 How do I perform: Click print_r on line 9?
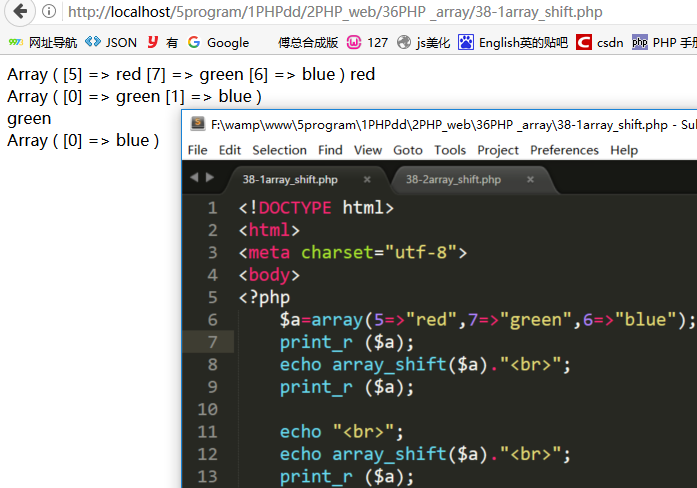point(316,387)
